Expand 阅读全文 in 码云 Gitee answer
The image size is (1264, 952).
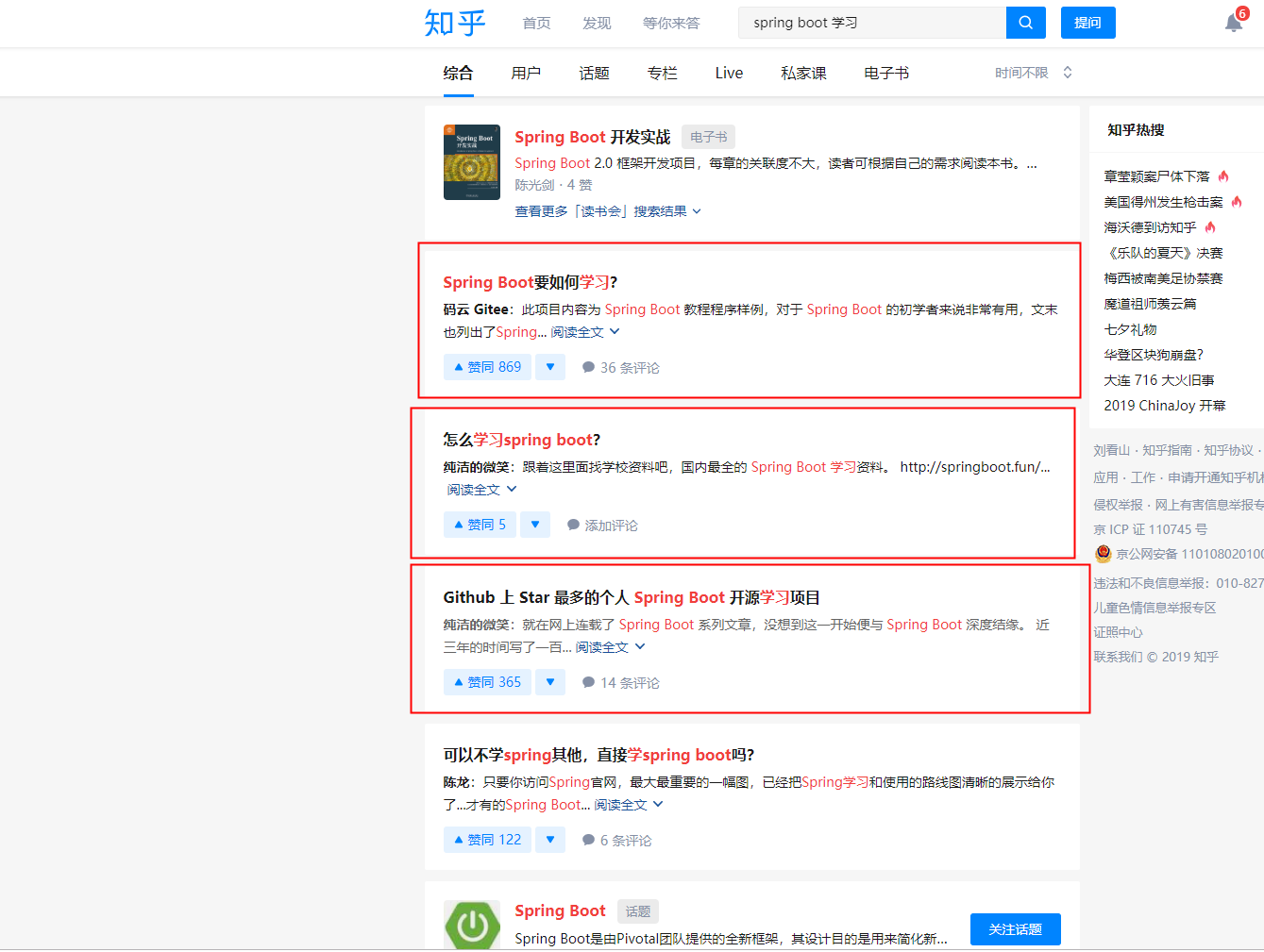tap(585, 332)
